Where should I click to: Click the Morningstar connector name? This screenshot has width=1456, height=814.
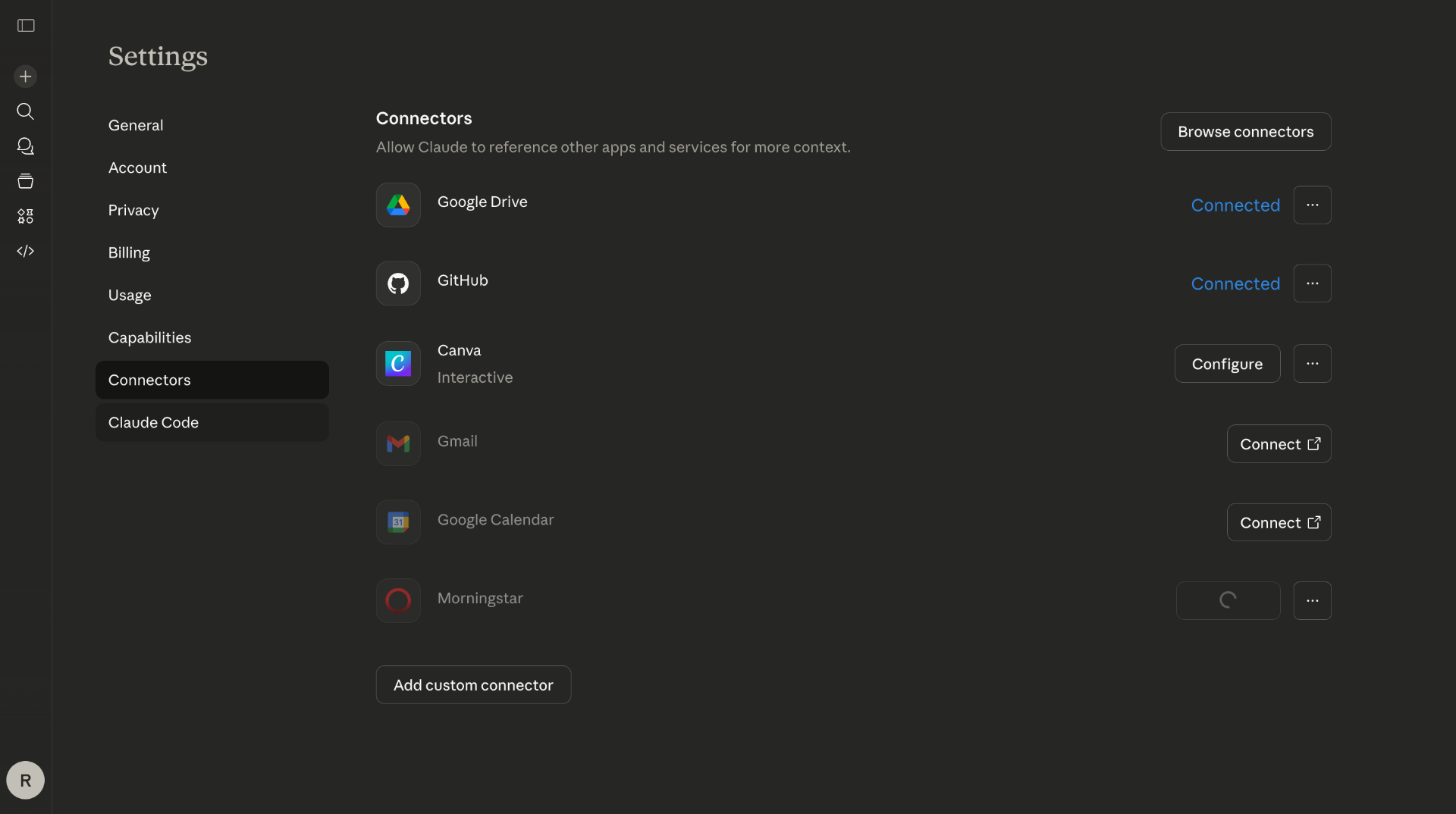pyautogui.click(x=480, y=598)
